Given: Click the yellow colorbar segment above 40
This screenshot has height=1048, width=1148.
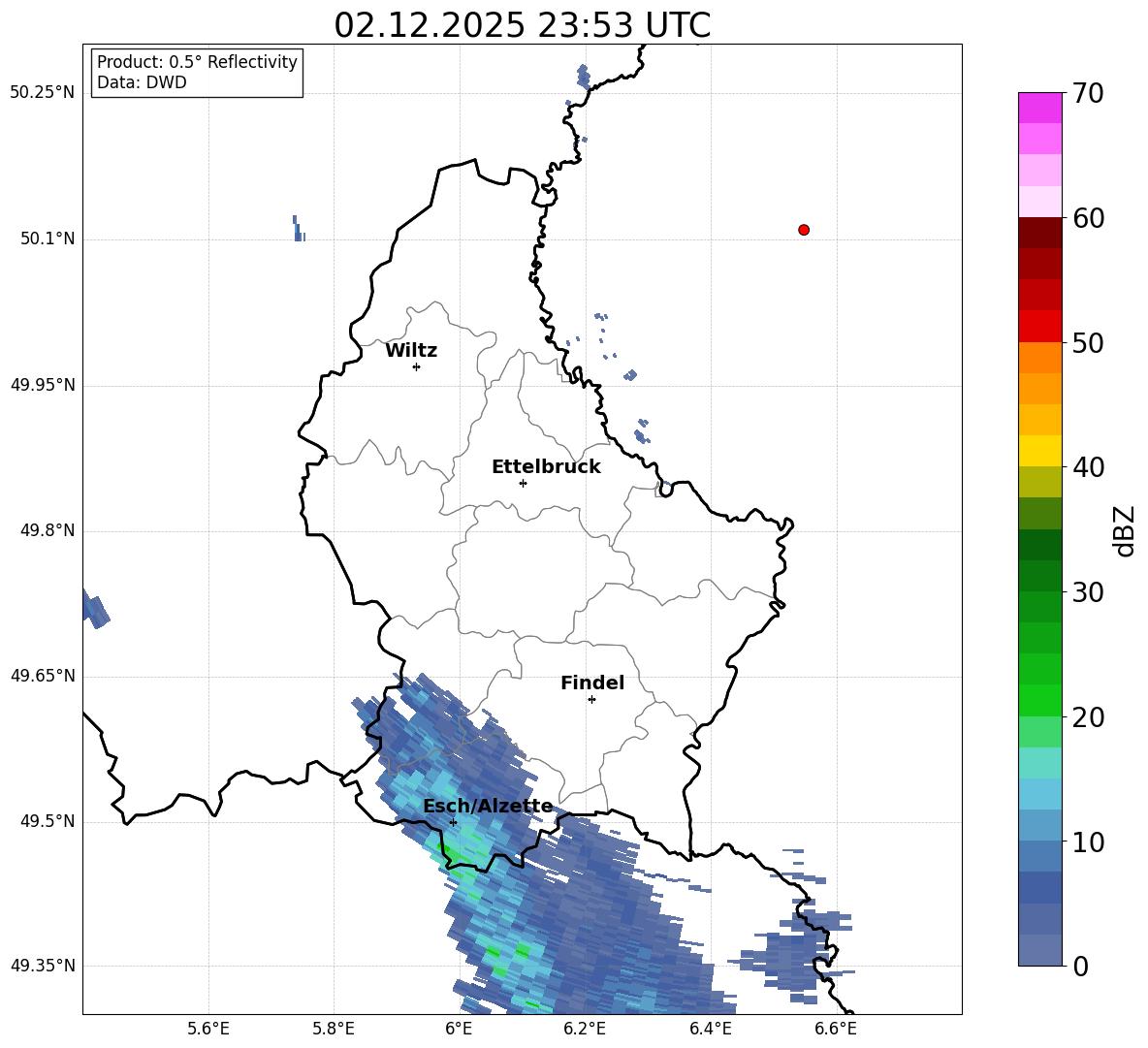Looking at the screenshot, I should point(1039,452).
